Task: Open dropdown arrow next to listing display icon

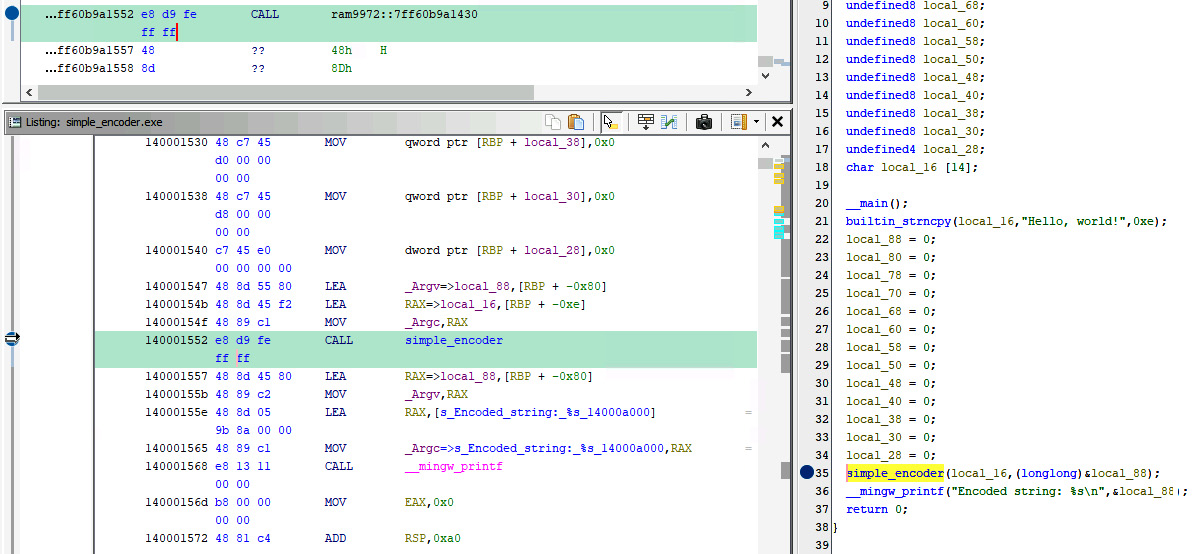Action: coord(755,122)
